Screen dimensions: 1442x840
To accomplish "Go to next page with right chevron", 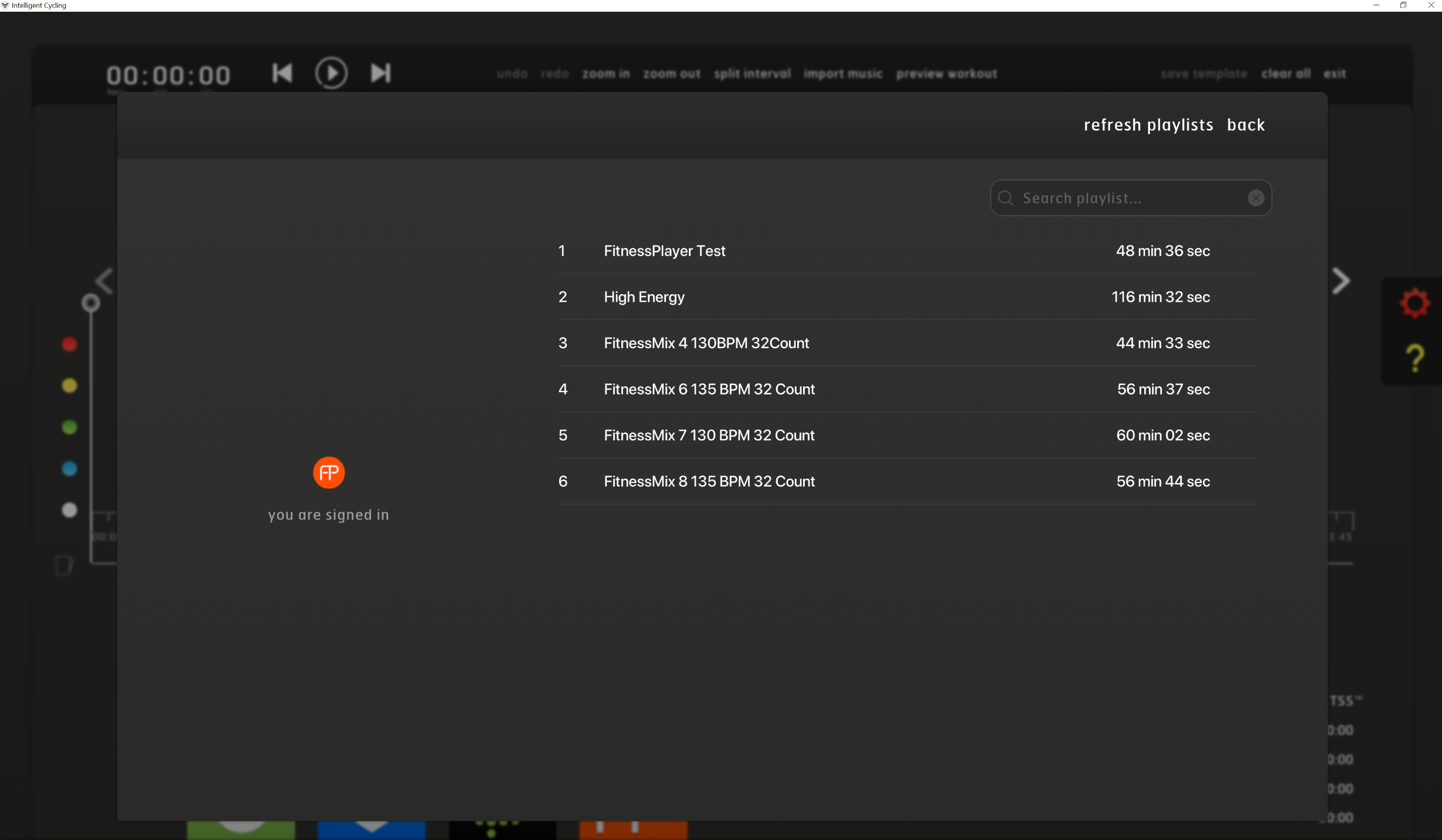I will [x=1341, y=281].
